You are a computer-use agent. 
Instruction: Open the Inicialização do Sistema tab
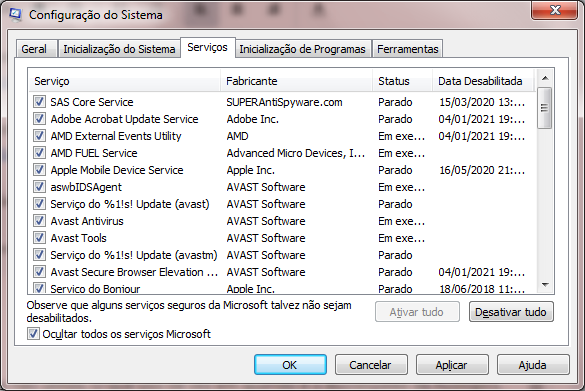click(x=119, y=49)
